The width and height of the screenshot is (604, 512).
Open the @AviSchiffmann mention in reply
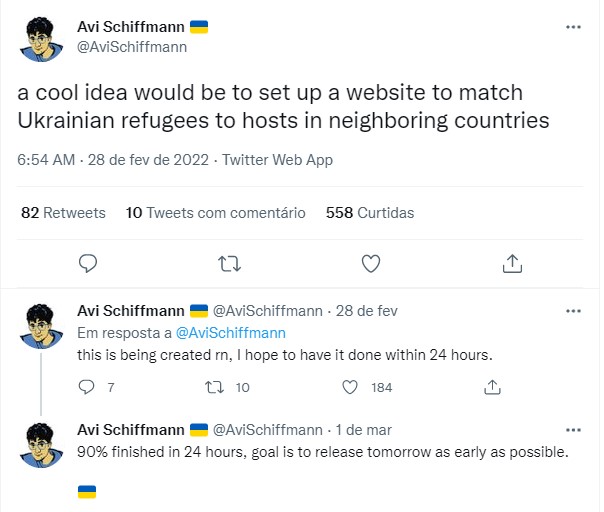tap(231, 333)
